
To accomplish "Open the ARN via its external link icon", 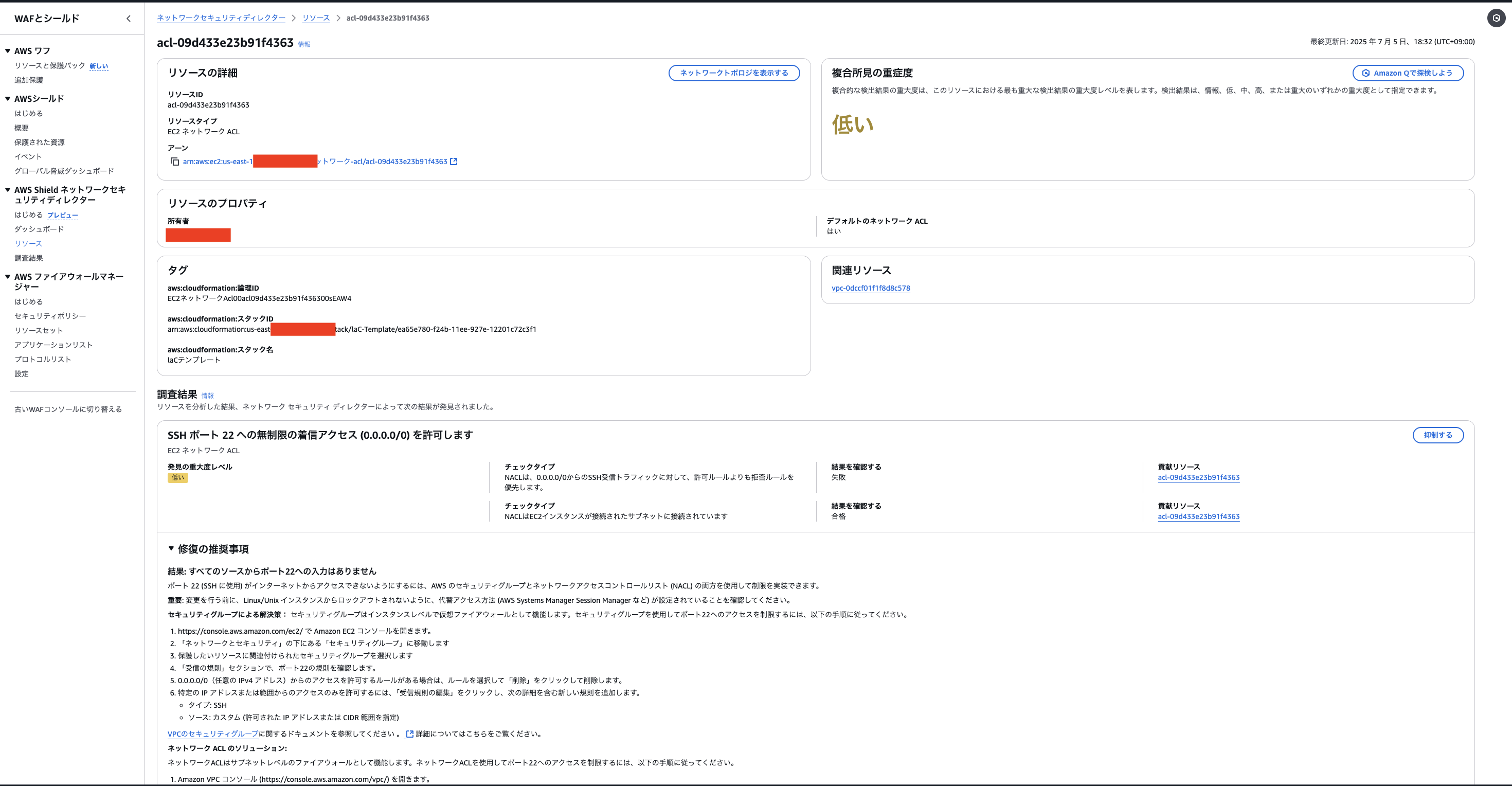I will pyautogui.click(x=454, y=162).
